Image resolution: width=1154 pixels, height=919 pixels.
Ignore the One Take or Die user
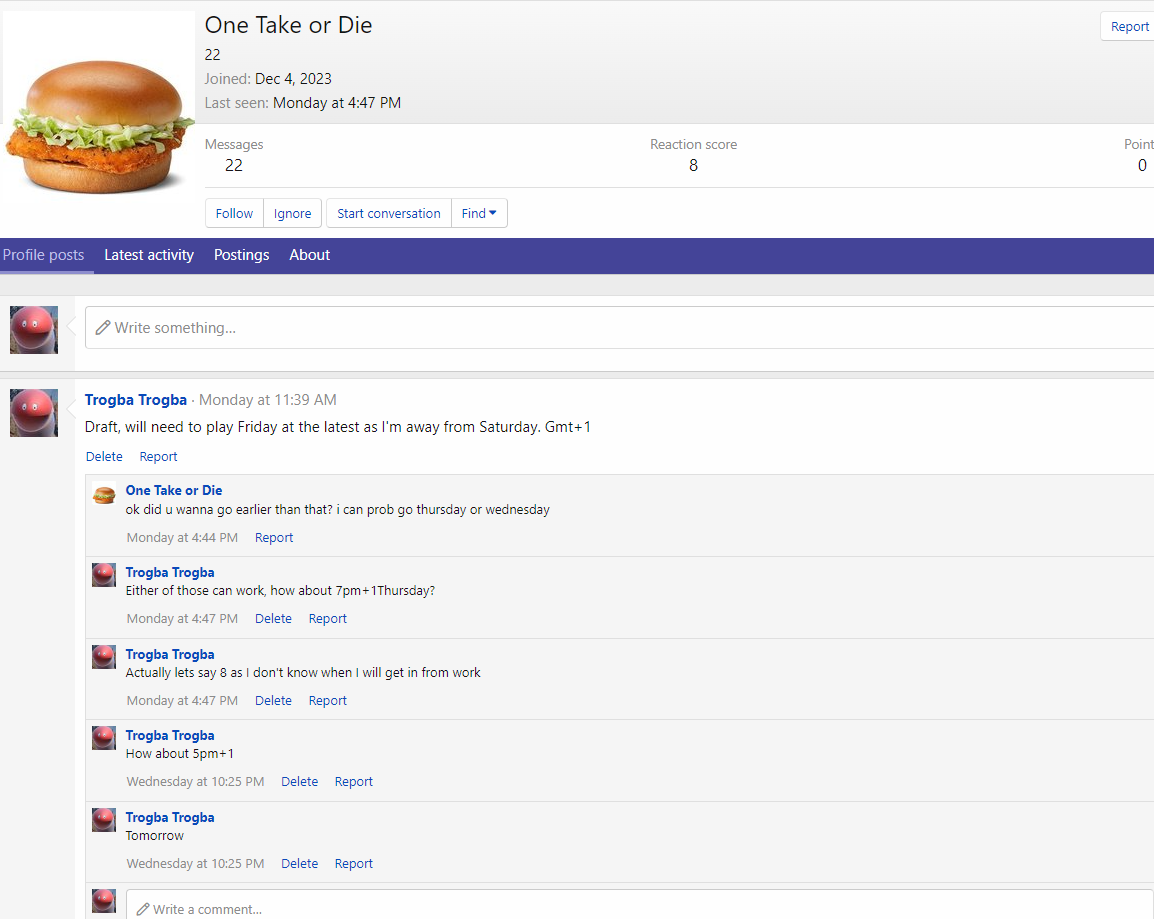click(x=292, y=213)
